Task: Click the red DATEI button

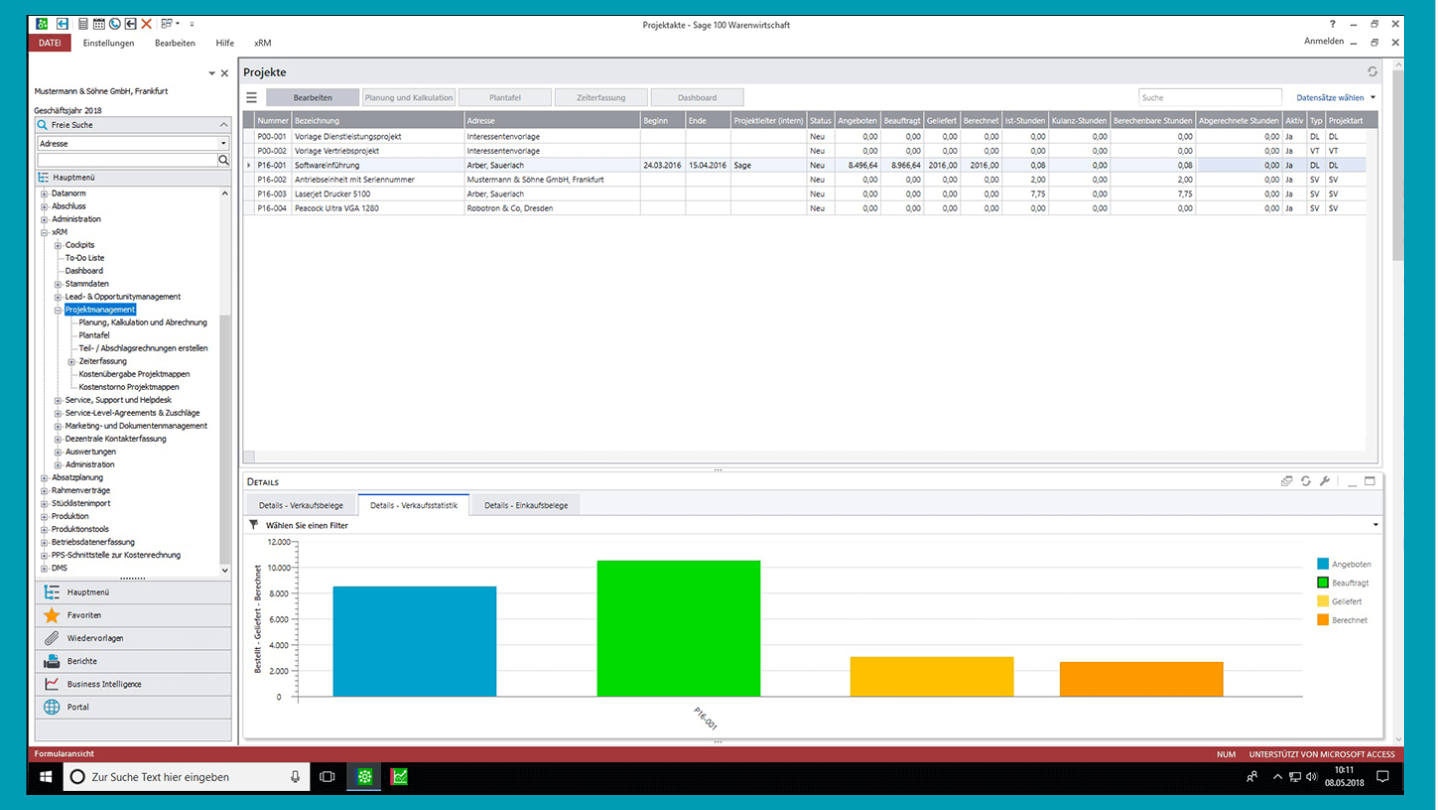Action: pyautogui.click(x=50, y=43)
